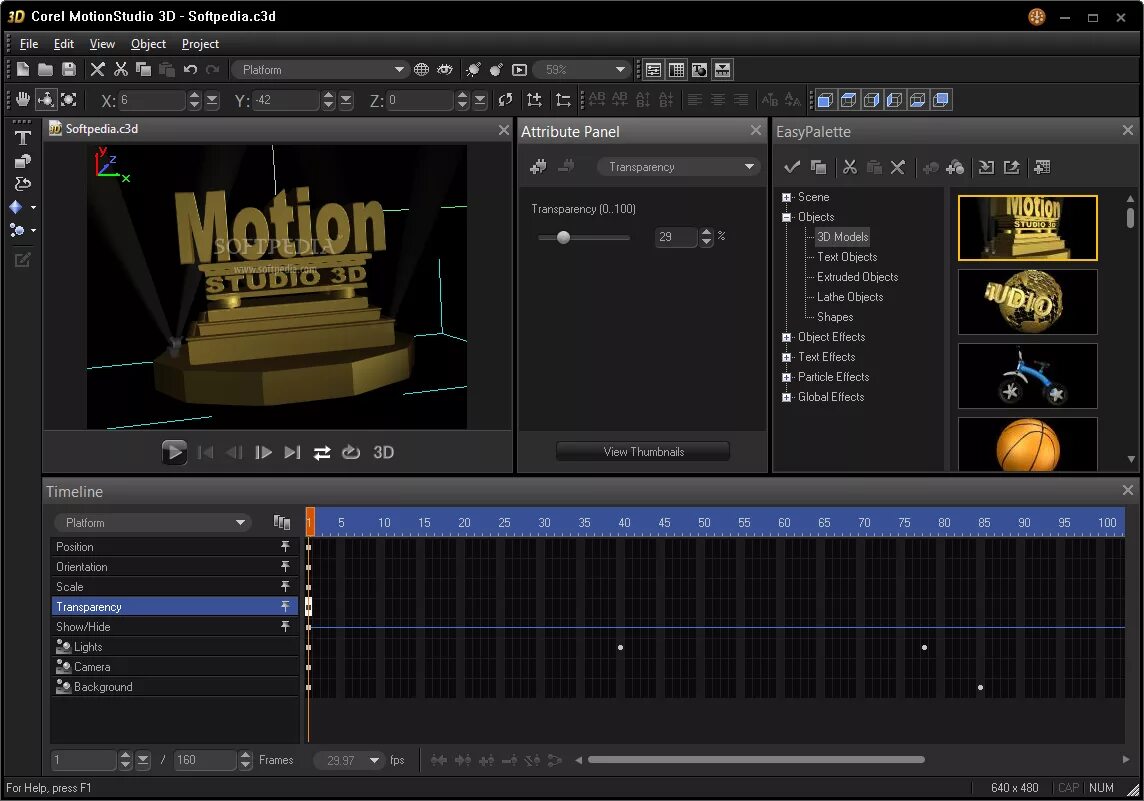The image size is (1144, 801).
Task: Open the Project menu
Action: coord(200,44)
